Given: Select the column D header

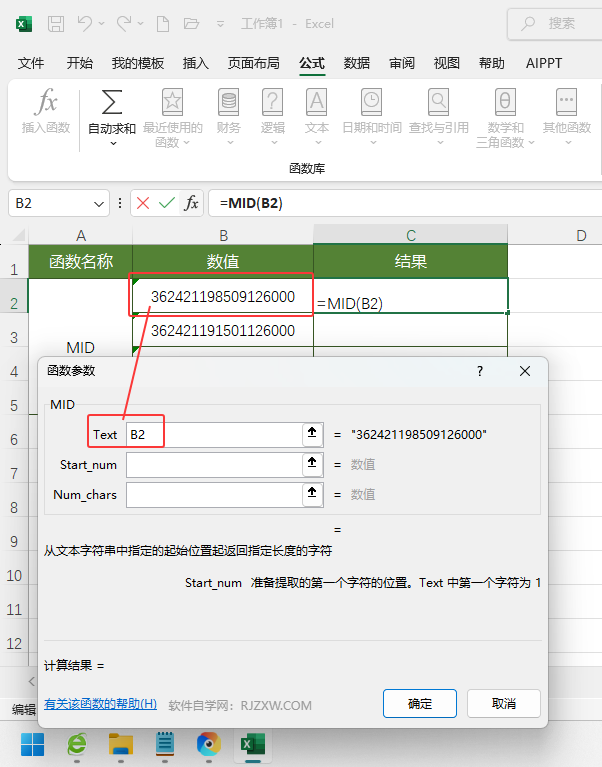Looking at the screenshot, I should click(x=581, y=235).
